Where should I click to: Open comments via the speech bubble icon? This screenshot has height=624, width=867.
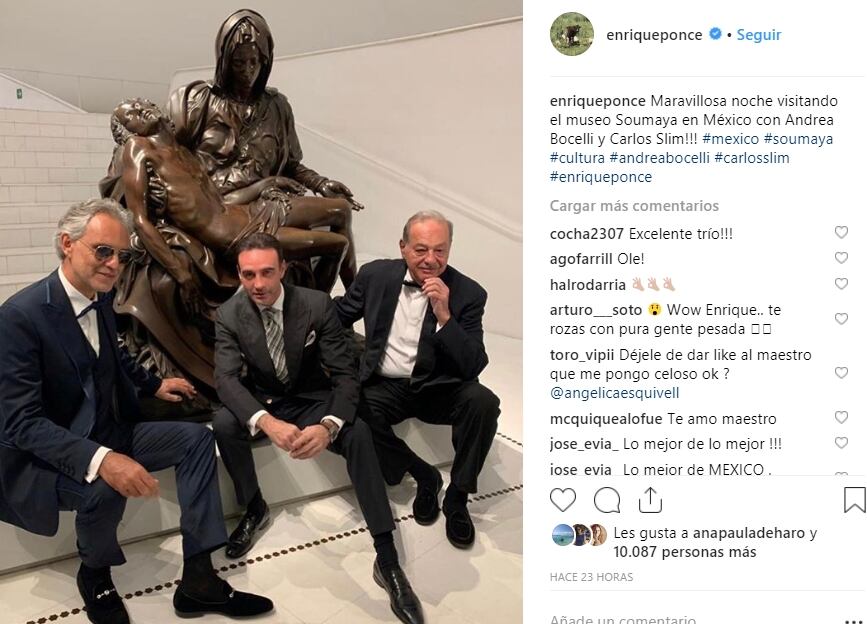[607, 501]
